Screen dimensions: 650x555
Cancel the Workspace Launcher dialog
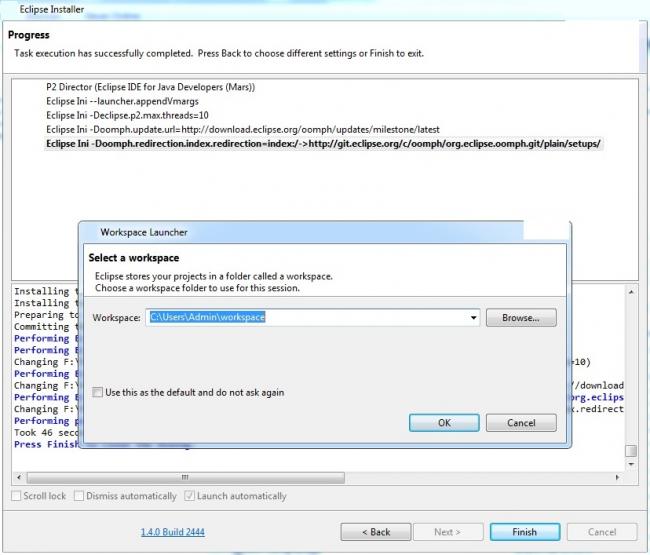click(521, 423)
